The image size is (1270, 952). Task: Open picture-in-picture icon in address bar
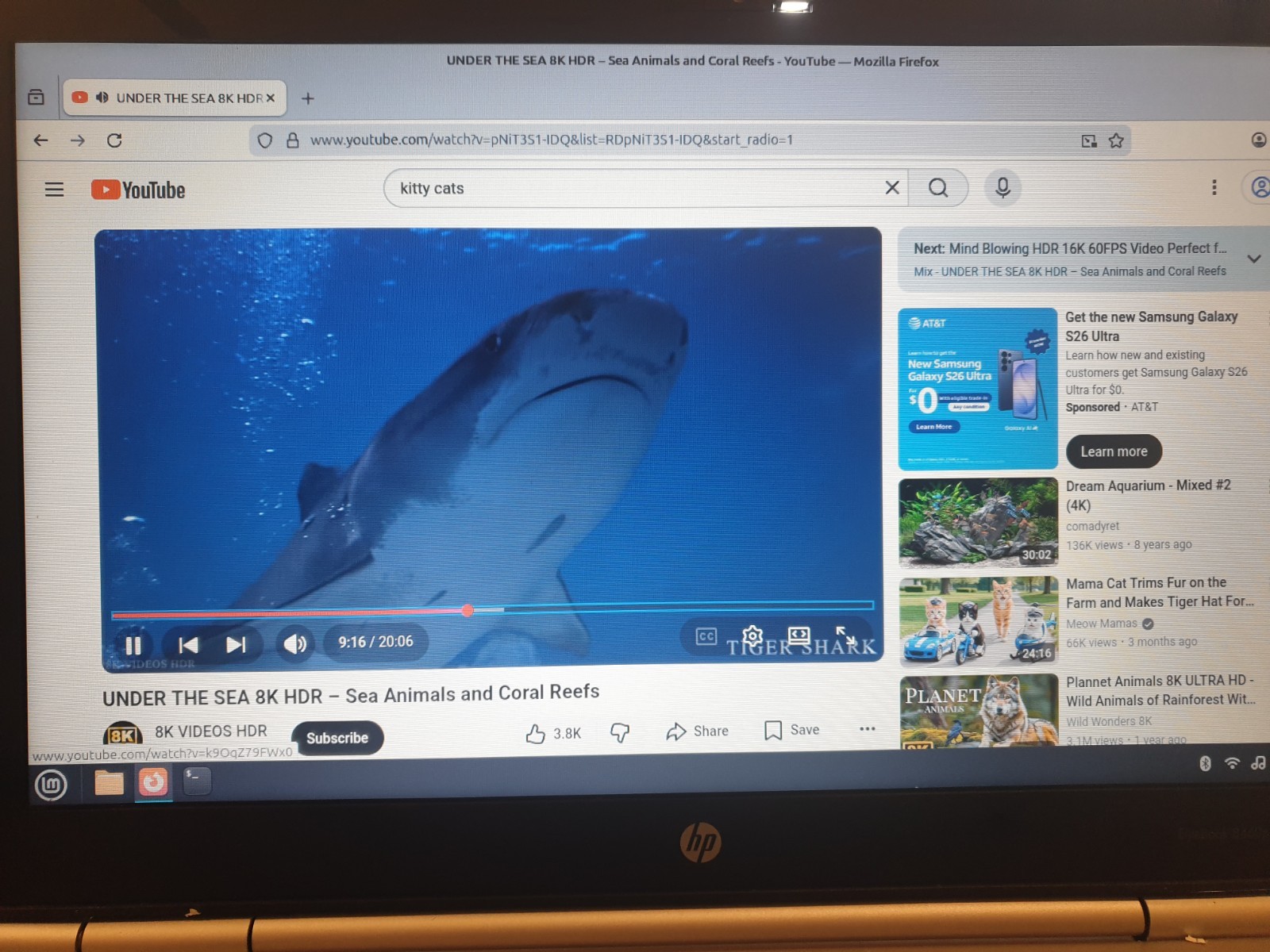1089,140
